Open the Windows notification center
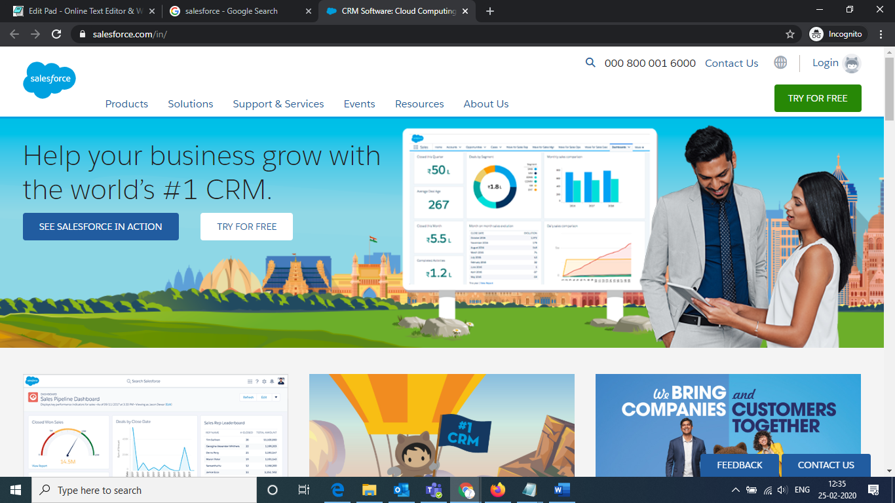 click(873, 490)
